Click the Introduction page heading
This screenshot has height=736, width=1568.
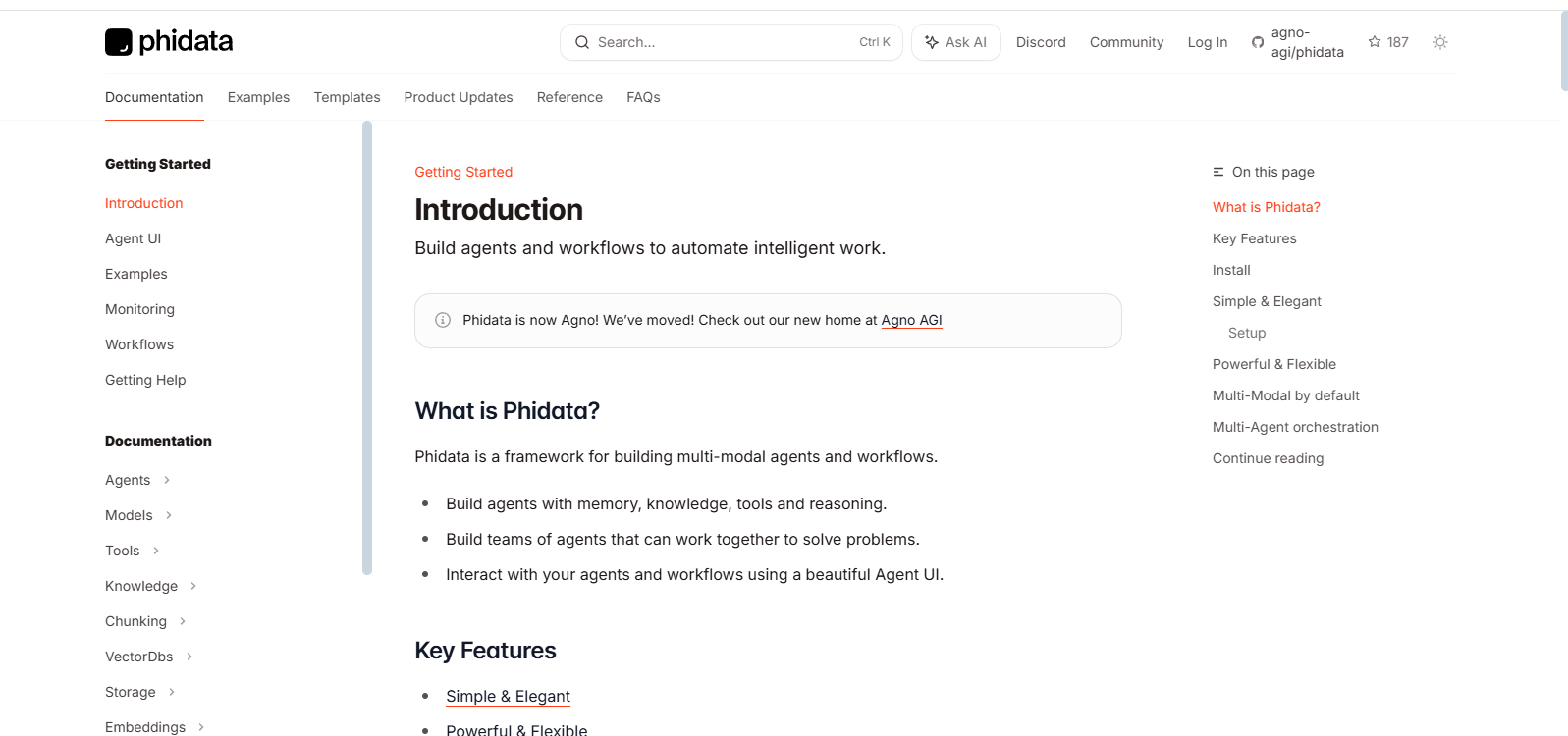click(x=499, y=209)
